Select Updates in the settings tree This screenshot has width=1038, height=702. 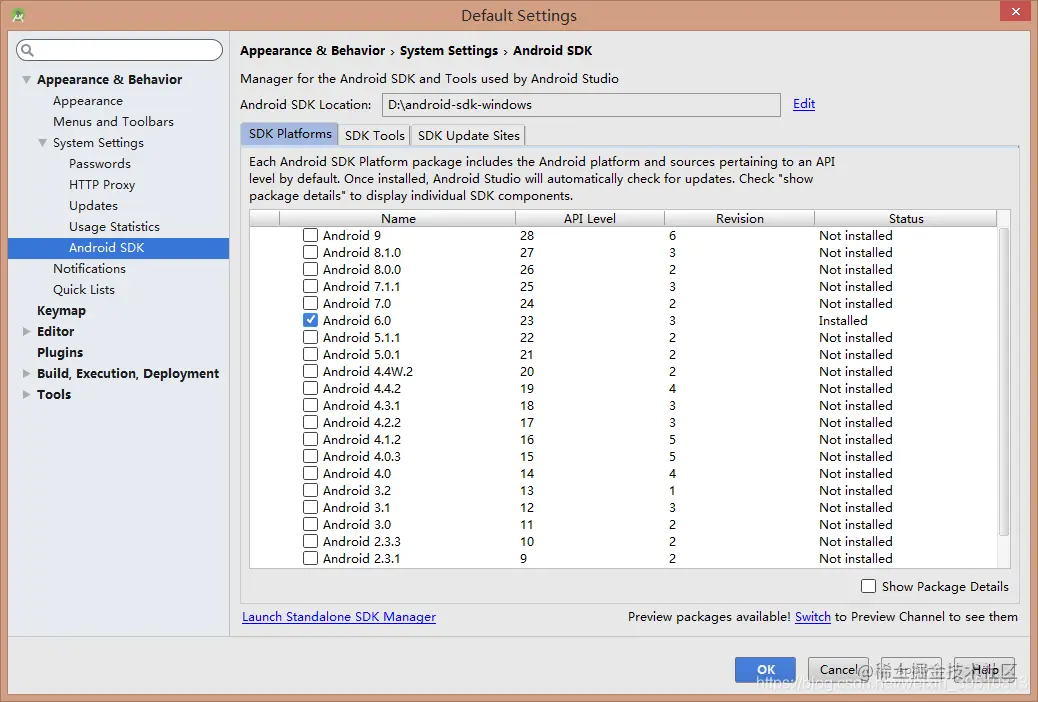coord(93,206)
